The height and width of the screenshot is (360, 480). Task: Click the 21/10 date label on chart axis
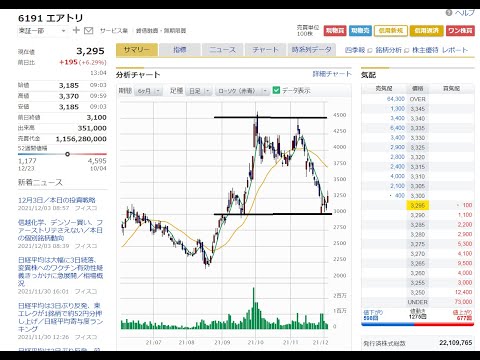[x=256, y=342]
